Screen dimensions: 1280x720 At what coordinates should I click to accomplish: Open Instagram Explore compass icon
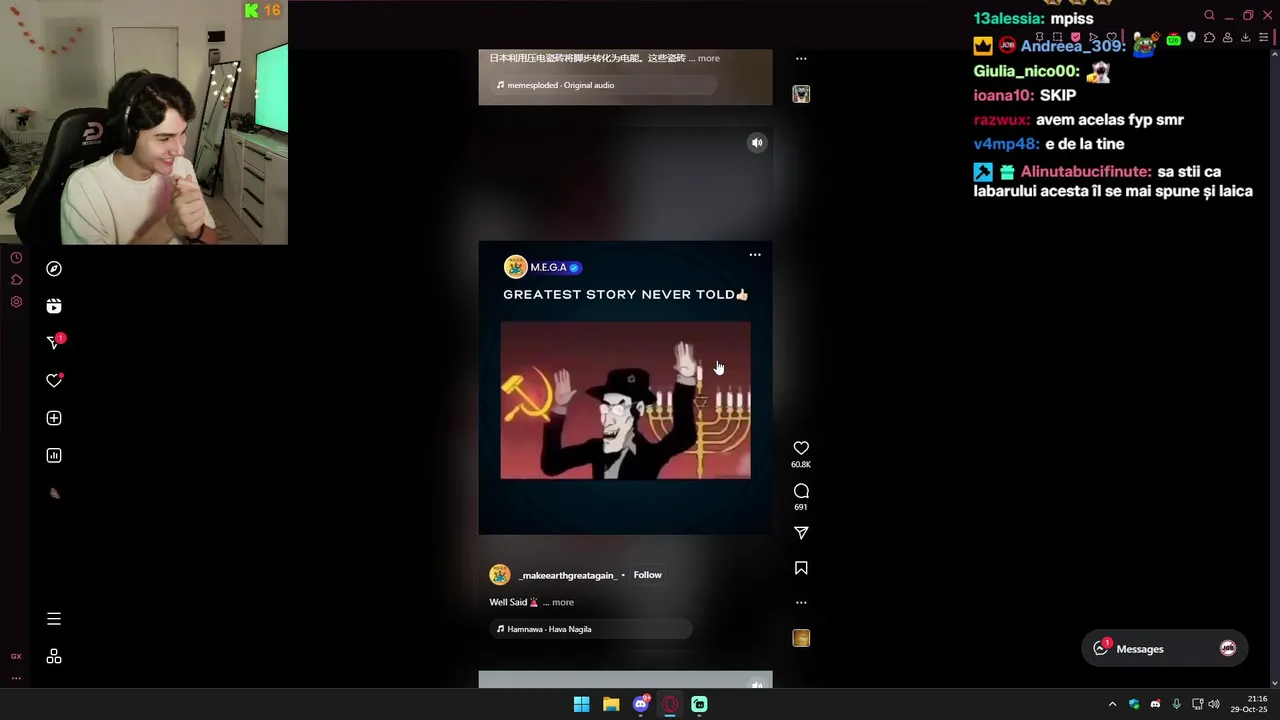[x=54, y=269]
